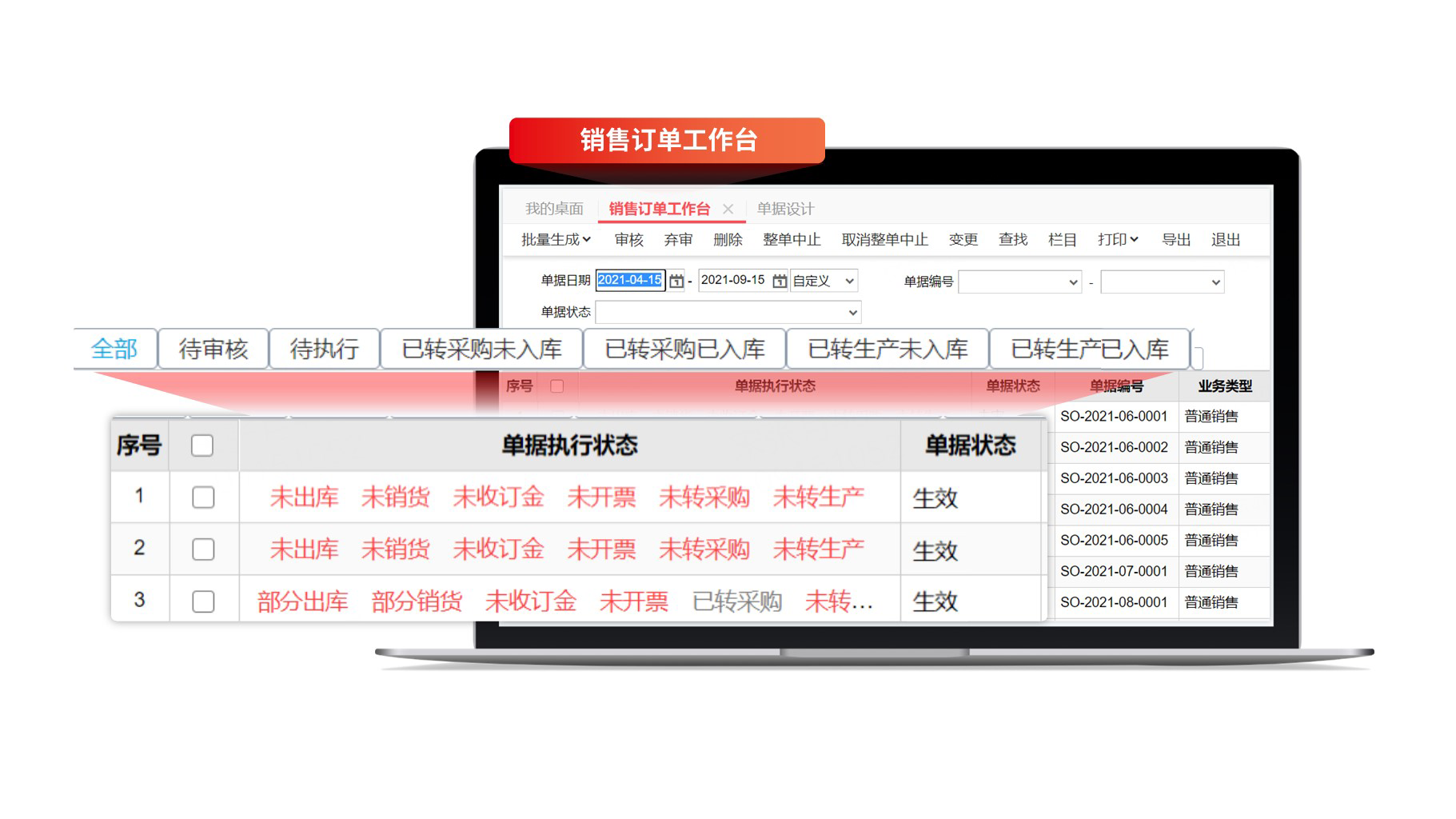Click 导出 in the toolbar
Screen dimensions: 1456x819
(x=1175, y=239)
